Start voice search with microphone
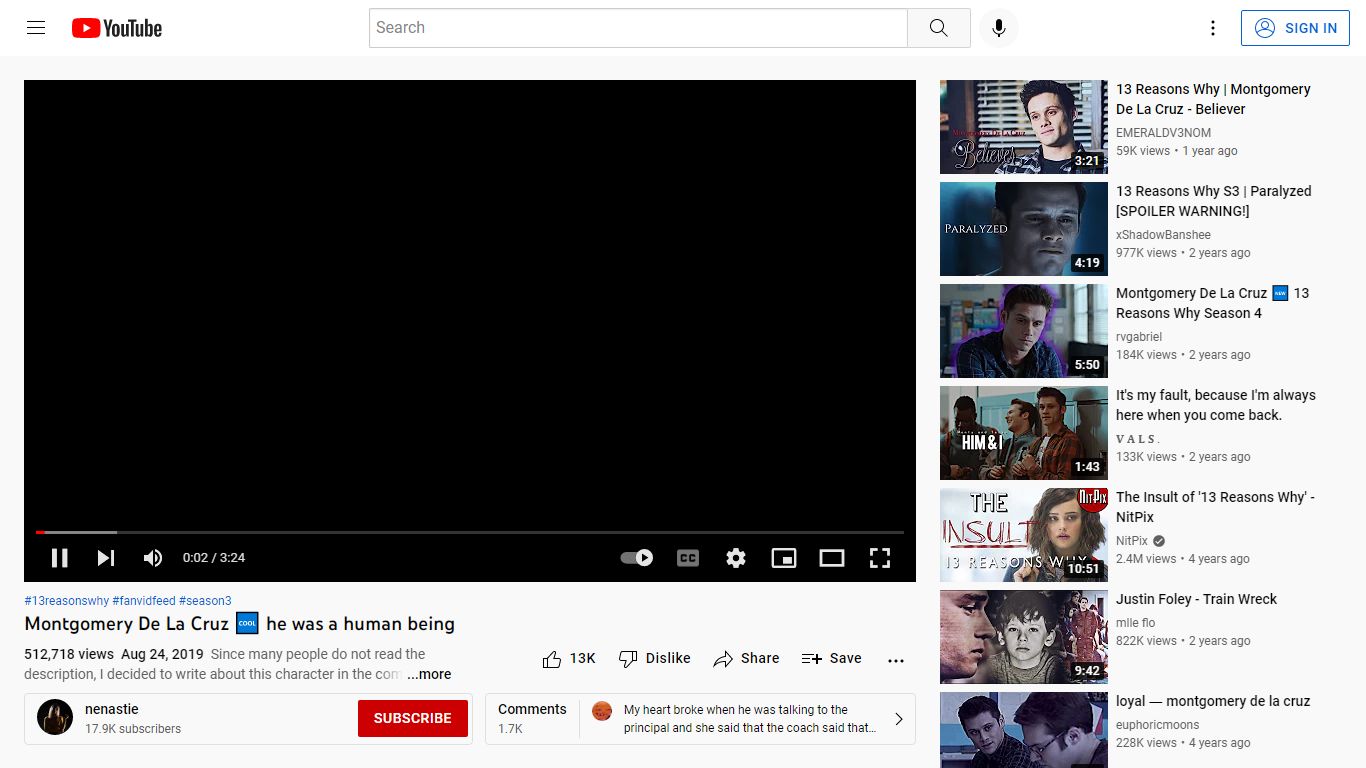The height and width of the screenshot is (768, 1366). [998, 28]
